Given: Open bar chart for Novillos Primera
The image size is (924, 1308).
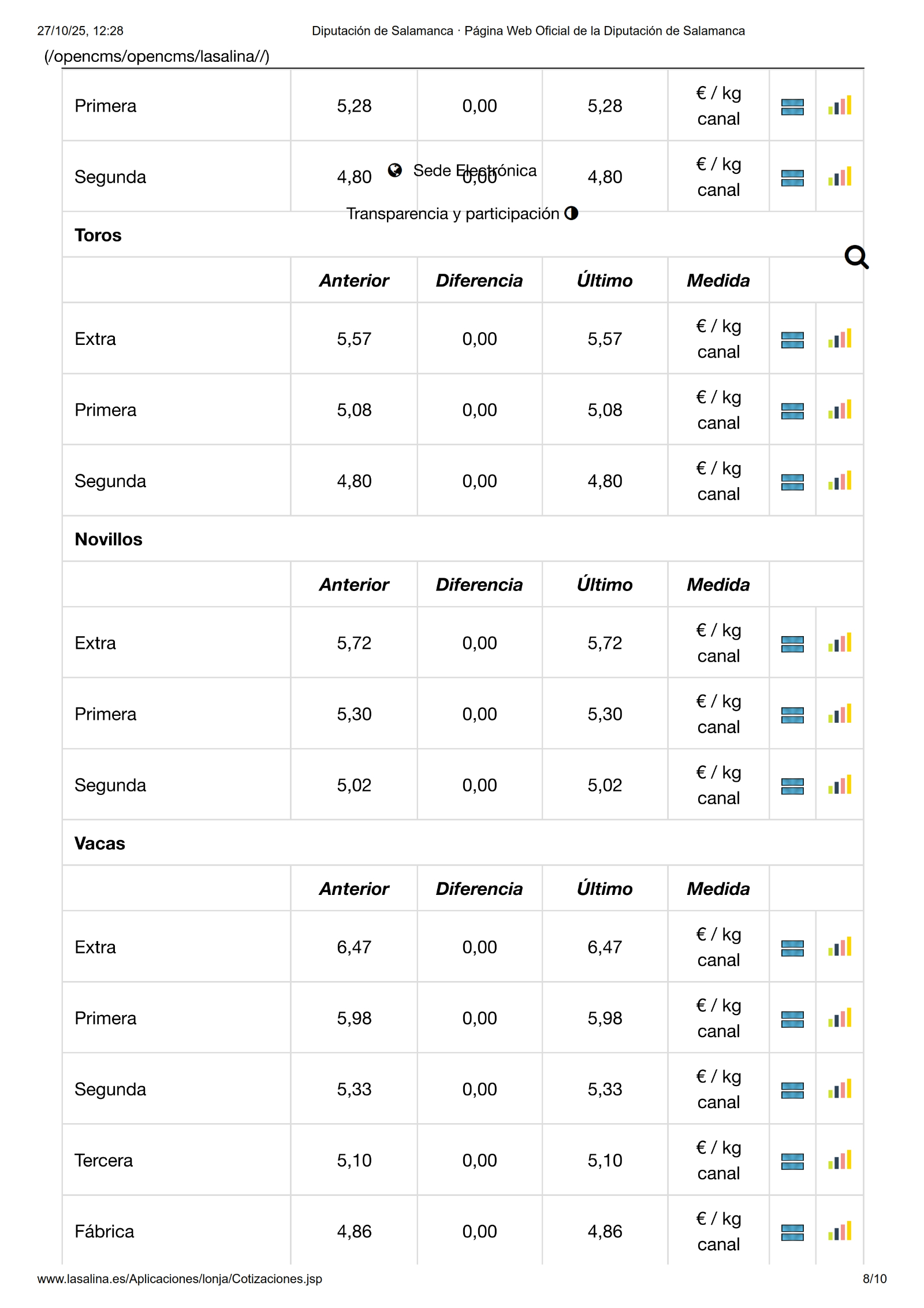Looking at the screenshot, I should click(839, 714).
